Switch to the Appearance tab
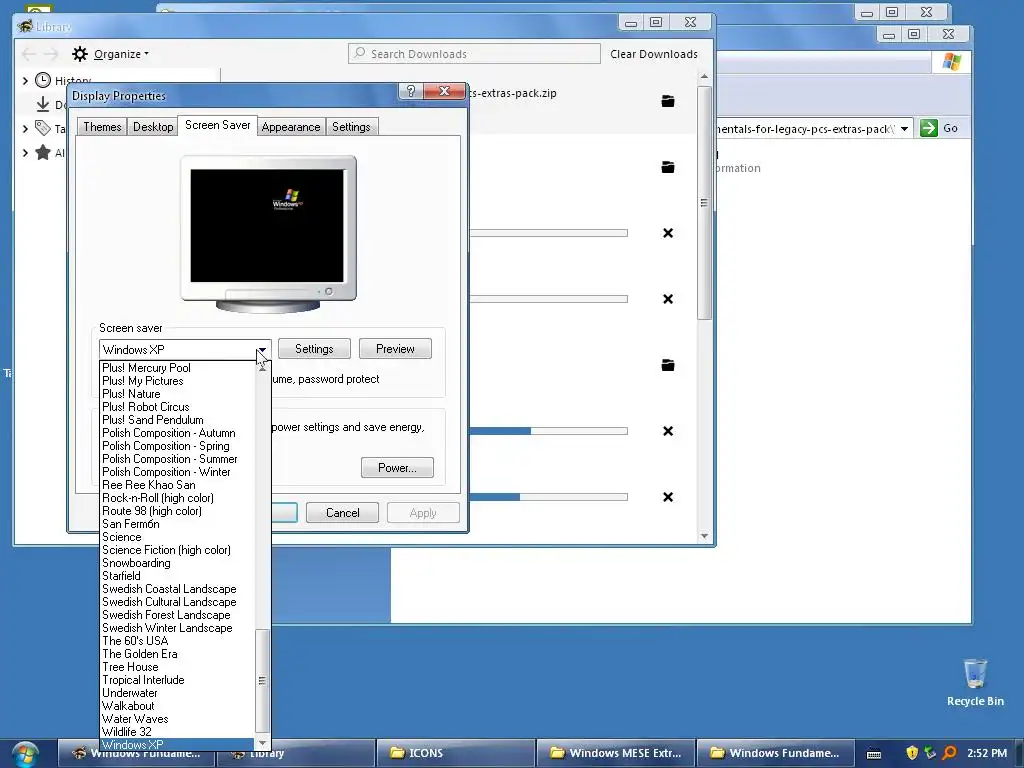Screen dimensions: 1024x768 291,127
